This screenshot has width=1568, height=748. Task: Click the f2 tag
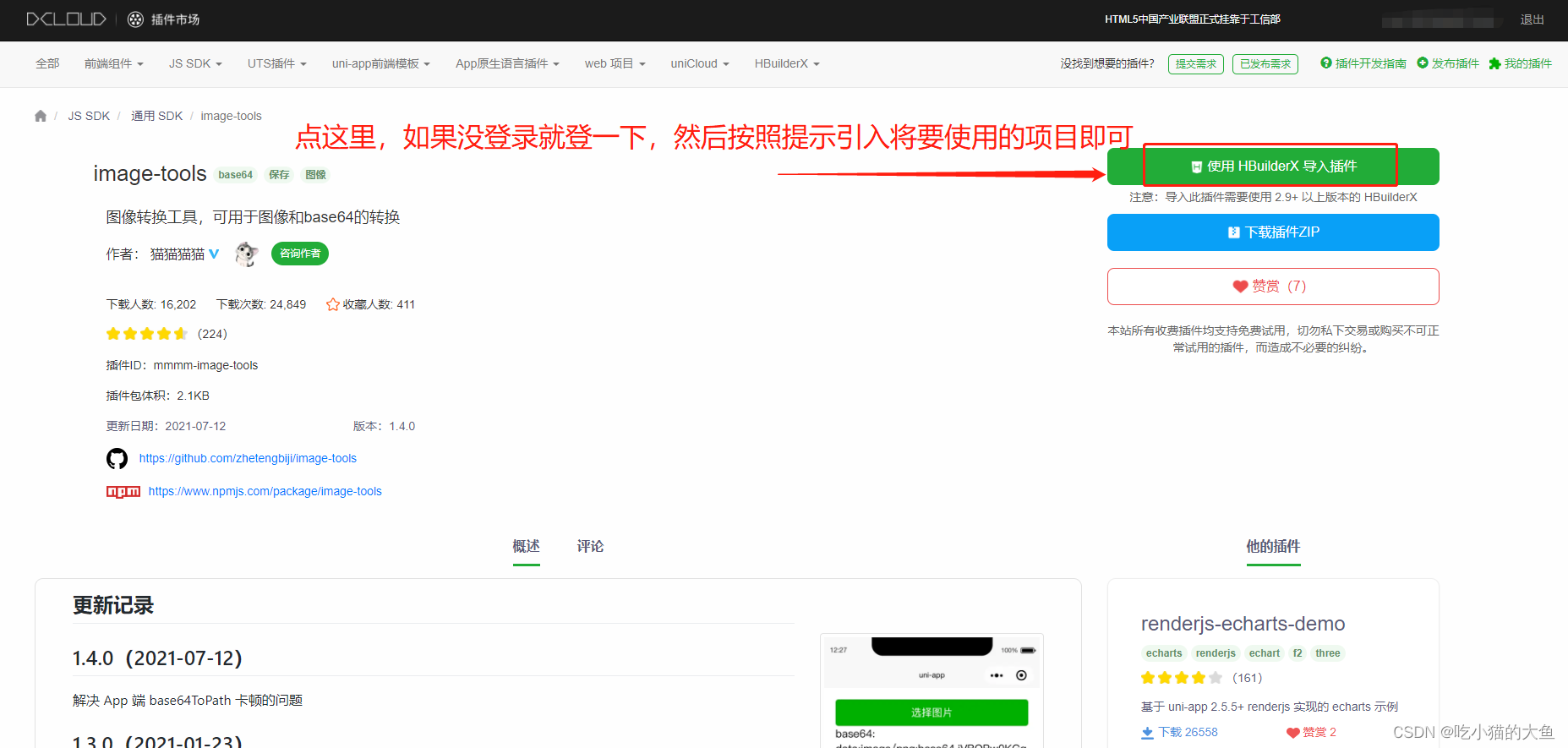(1298, 653)
